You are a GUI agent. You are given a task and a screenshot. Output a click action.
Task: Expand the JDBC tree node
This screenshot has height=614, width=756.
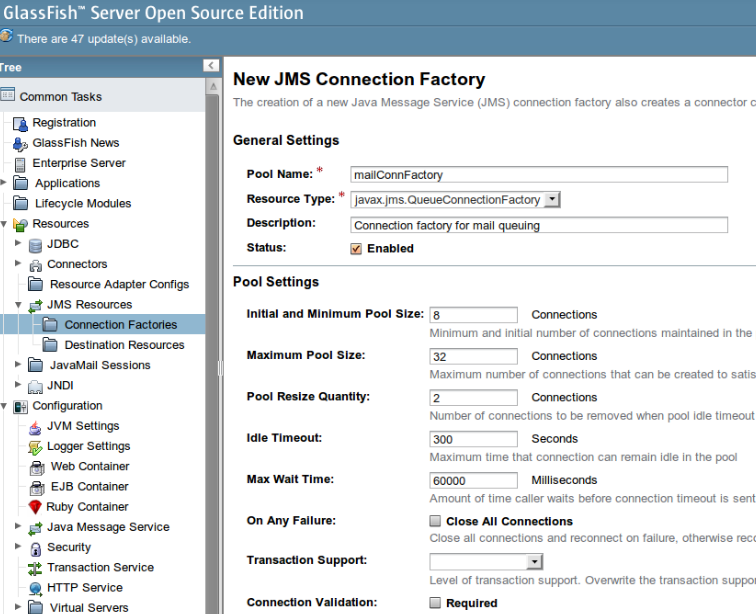18,243
